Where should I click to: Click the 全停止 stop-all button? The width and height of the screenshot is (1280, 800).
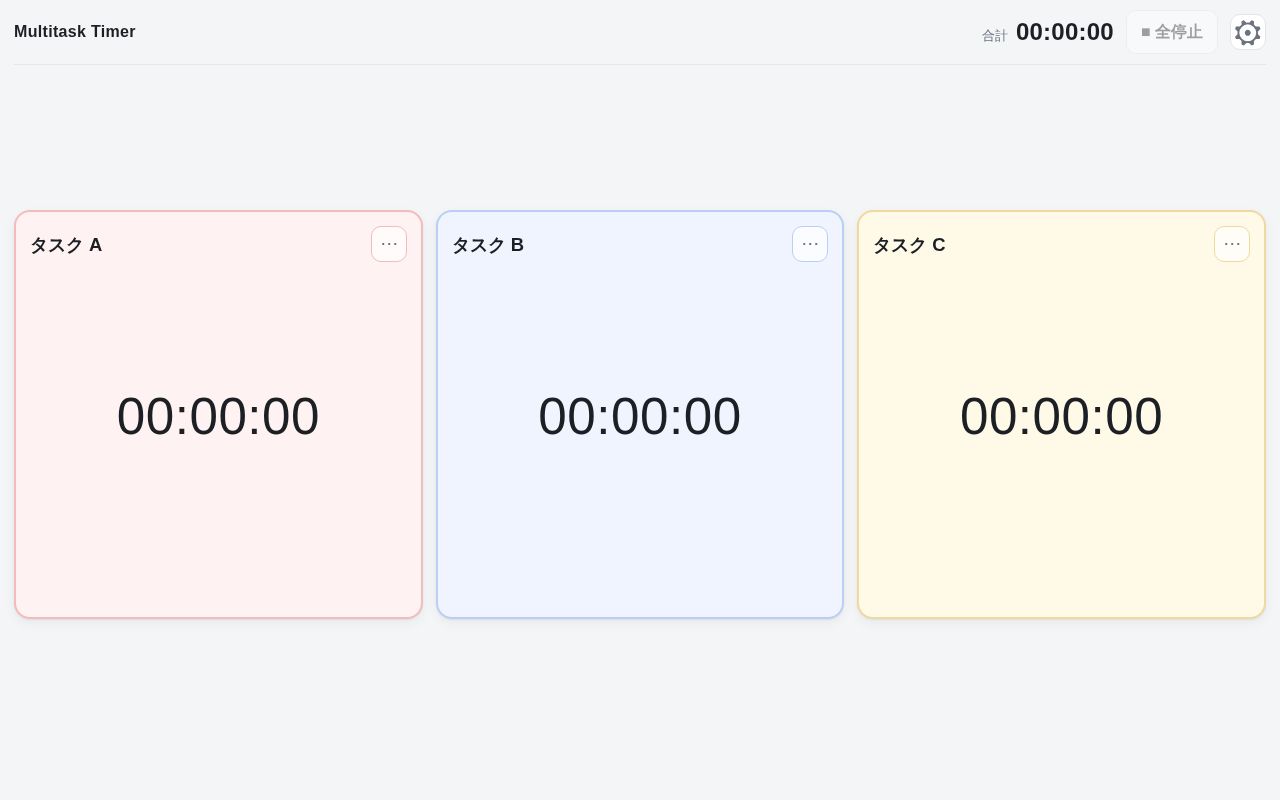[x=1172, y=32]
